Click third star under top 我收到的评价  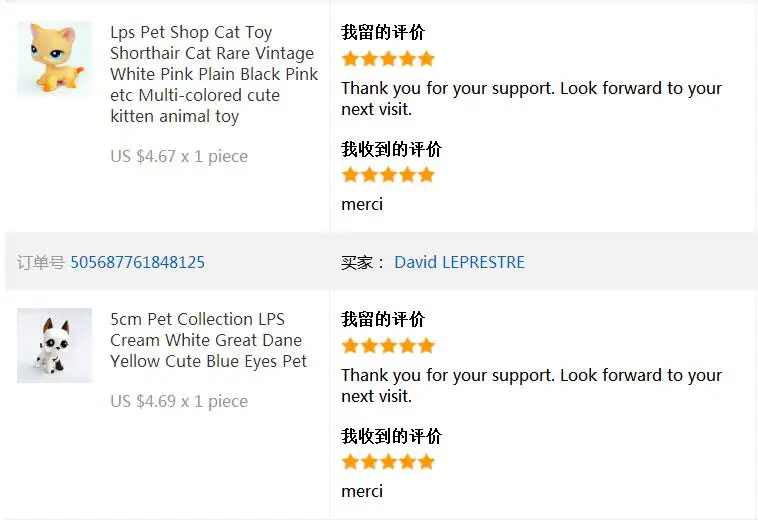pos(388,175)
